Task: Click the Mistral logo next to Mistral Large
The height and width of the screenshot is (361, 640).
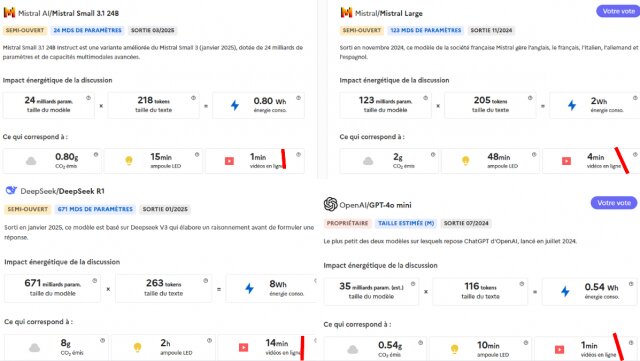Action: [x=346, y=13]
